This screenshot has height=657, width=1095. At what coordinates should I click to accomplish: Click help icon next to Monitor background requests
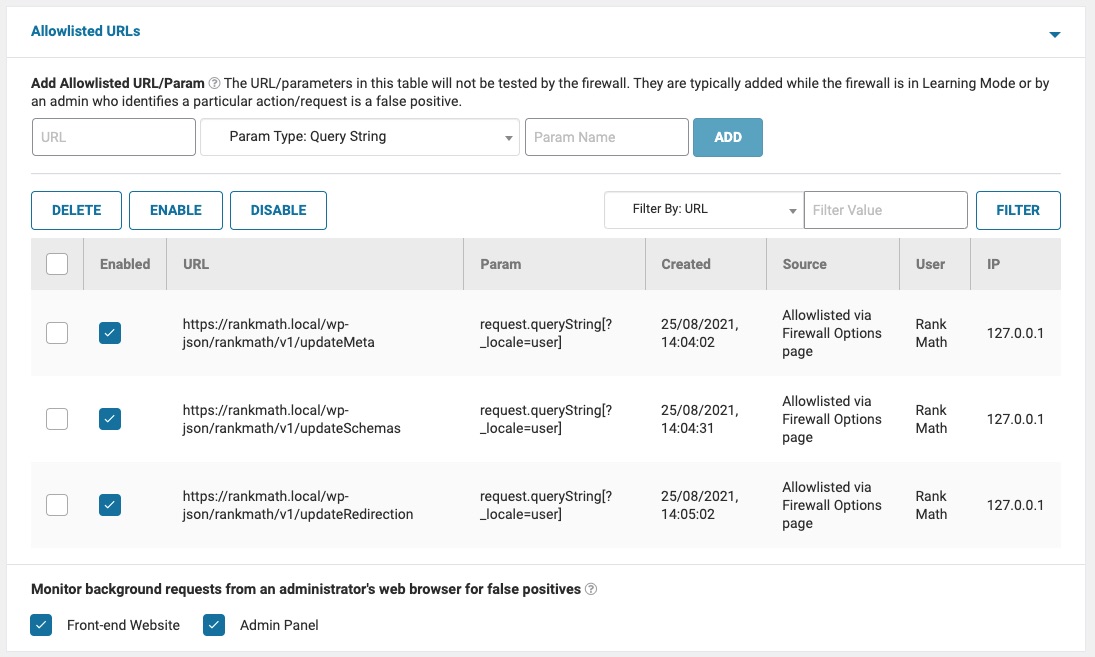[x=591, y=590]
